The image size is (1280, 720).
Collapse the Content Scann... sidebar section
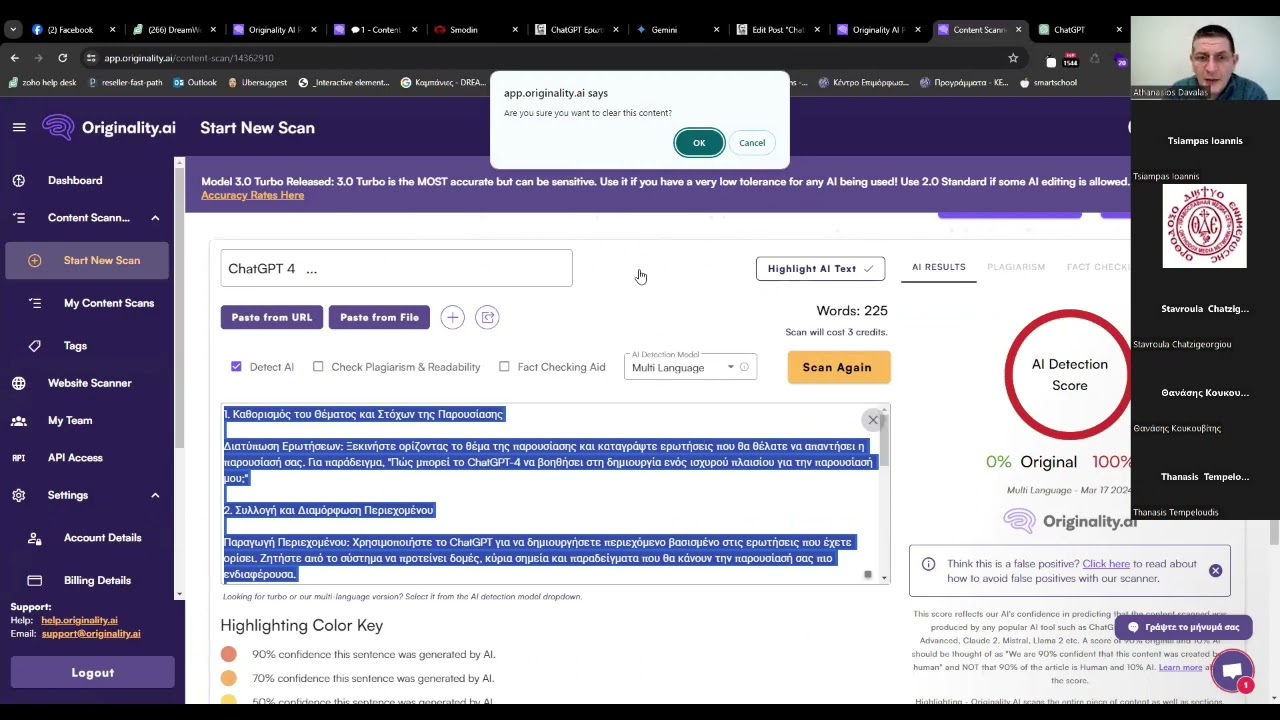tap(155, 218)
